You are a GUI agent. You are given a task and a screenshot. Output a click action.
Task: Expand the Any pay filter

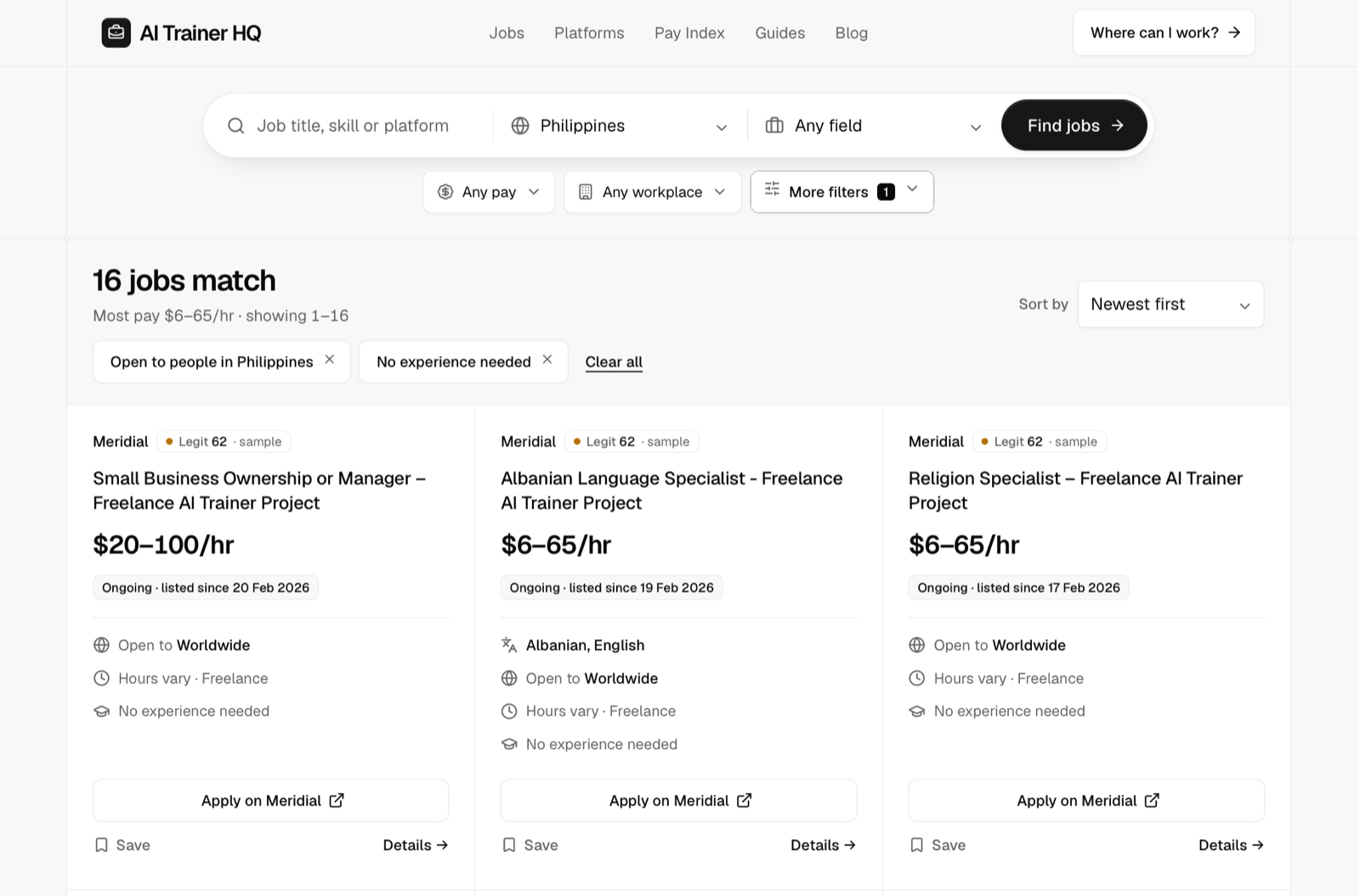[x=489, y=192]
